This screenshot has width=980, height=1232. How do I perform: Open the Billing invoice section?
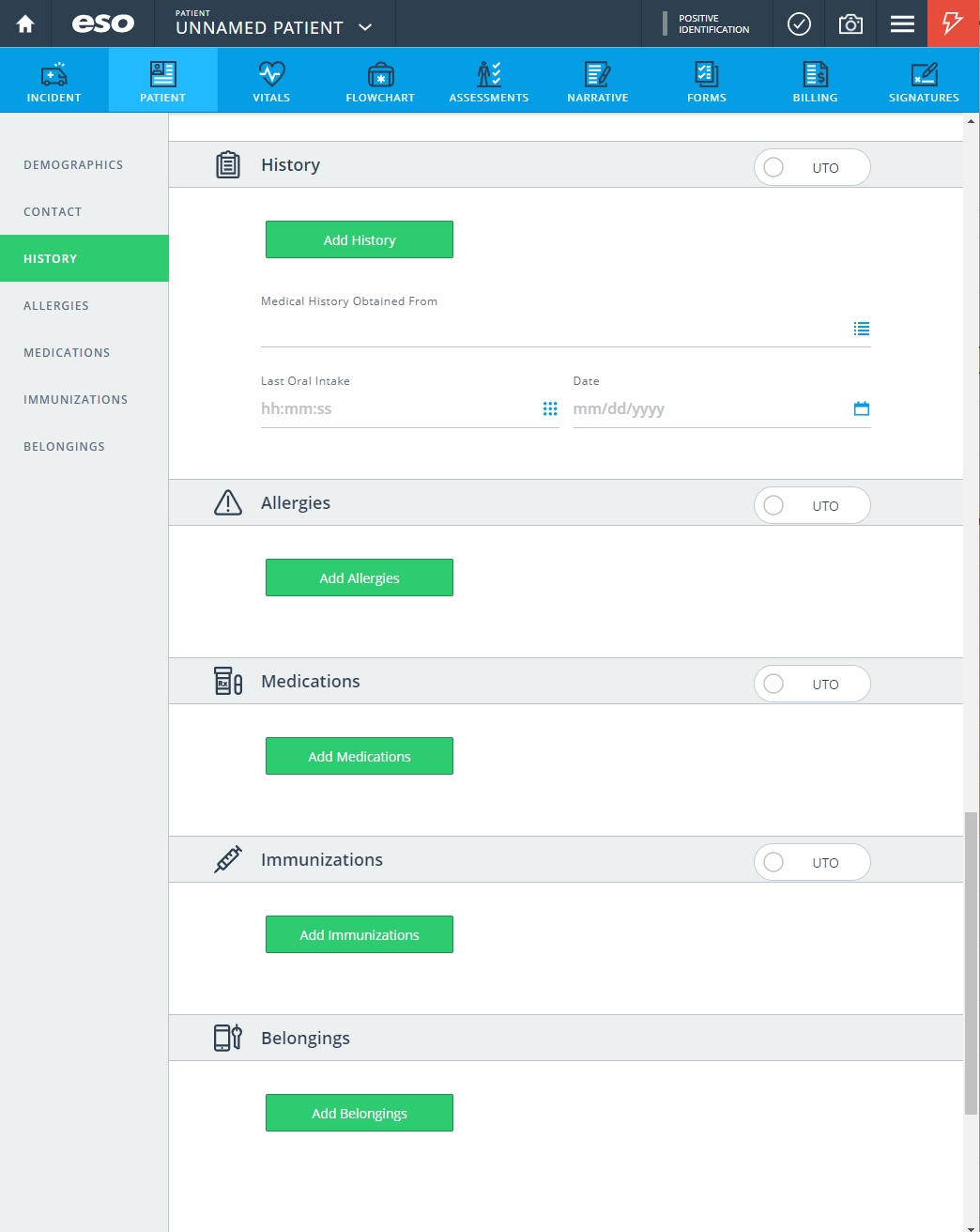815,81
